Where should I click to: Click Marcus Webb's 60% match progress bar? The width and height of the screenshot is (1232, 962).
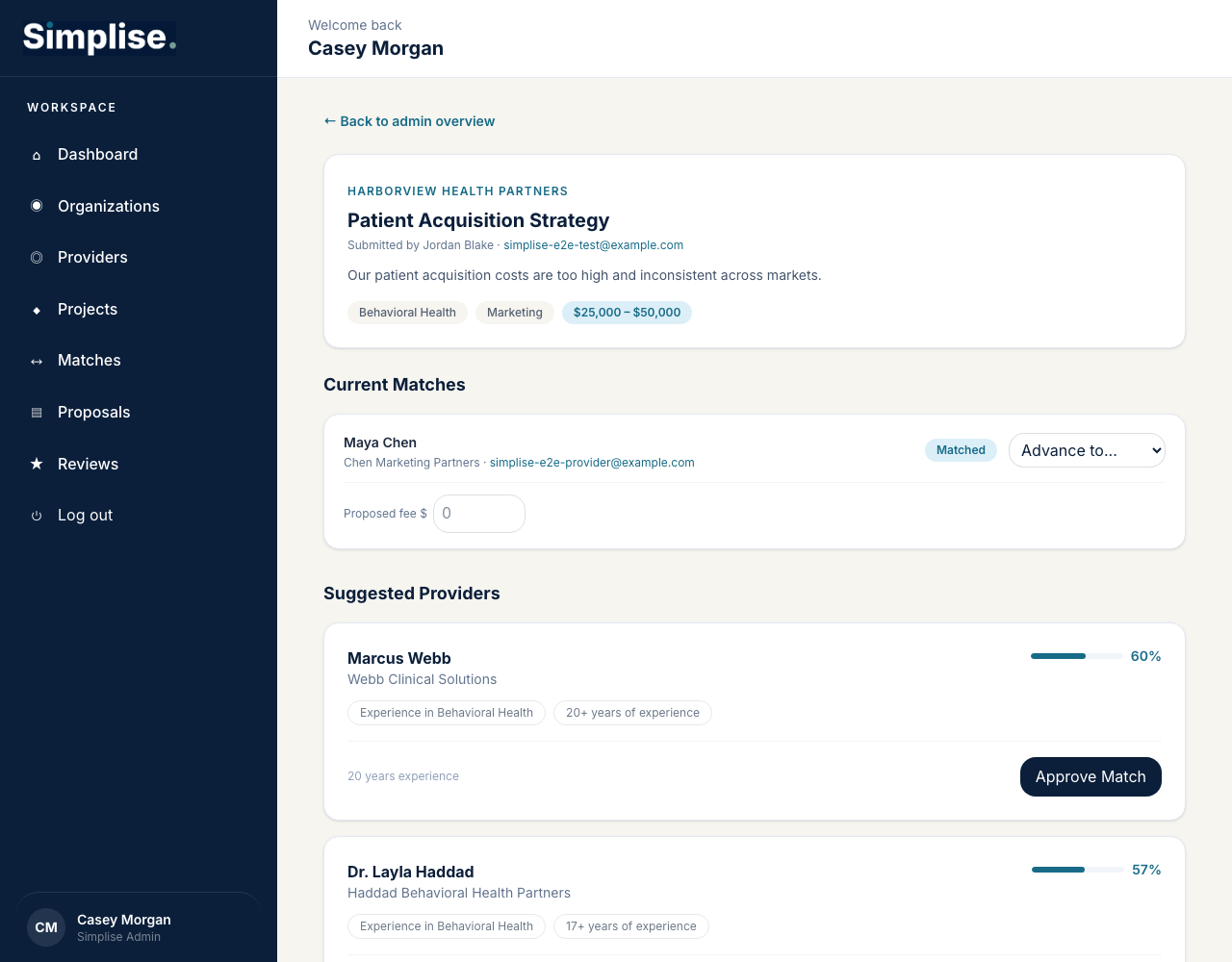pos(1076,656)
